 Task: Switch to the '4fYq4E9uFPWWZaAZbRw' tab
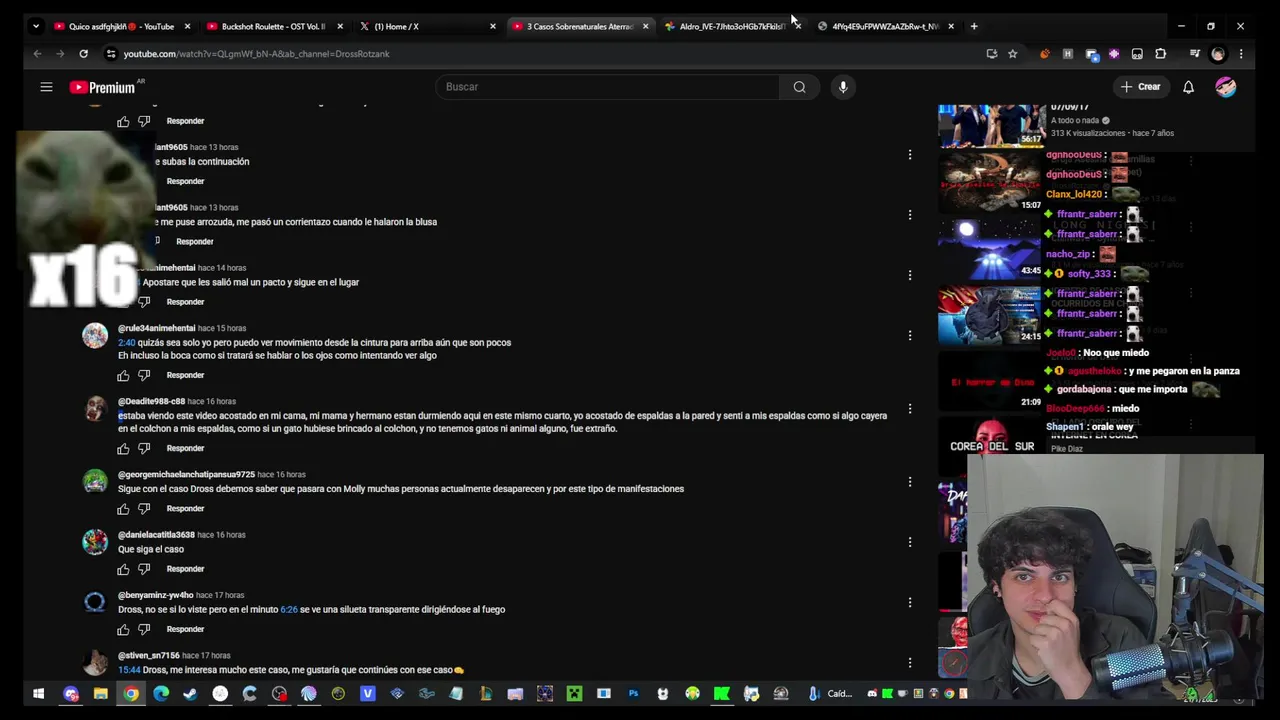(885, 26)
